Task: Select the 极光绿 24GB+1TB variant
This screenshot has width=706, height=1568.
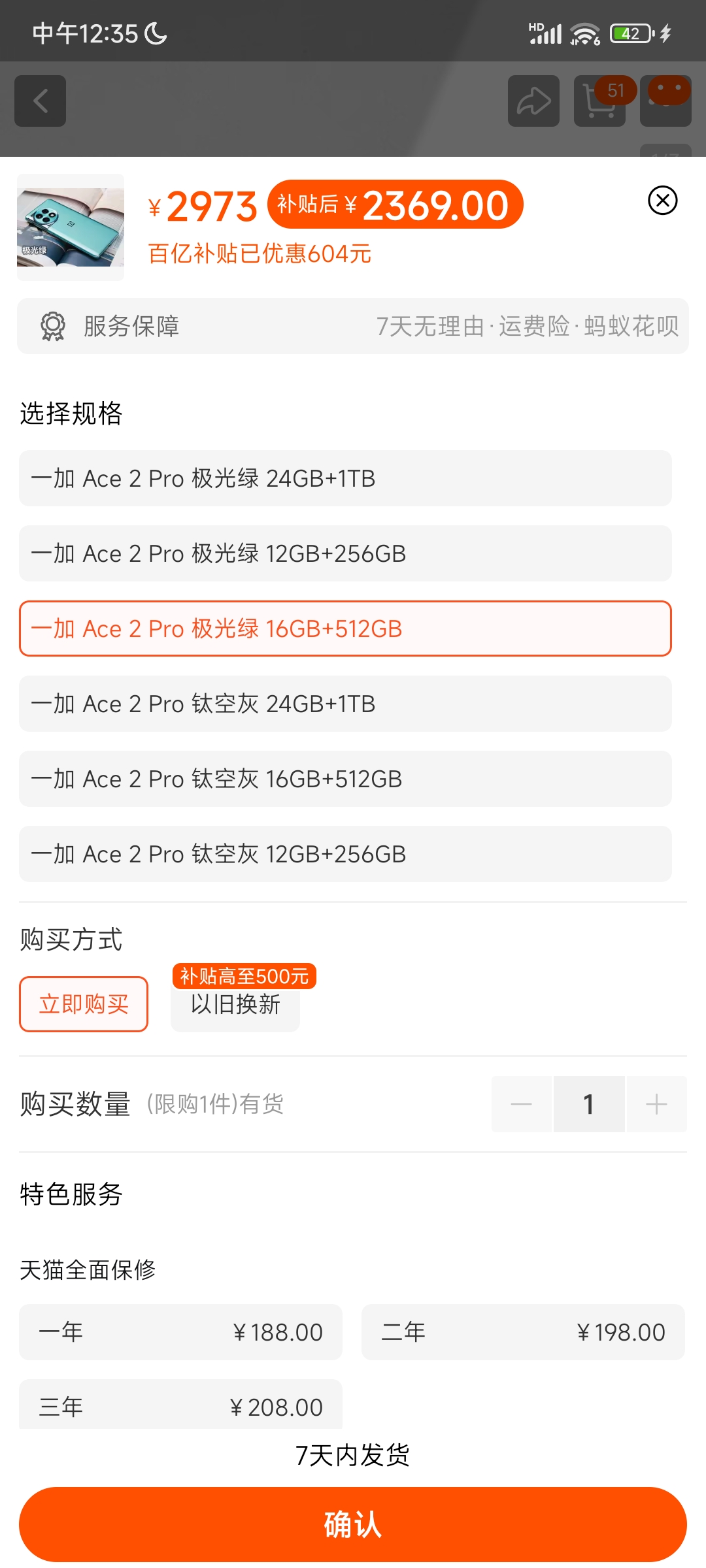Action: pyautogui.click(x=346, y=478)
